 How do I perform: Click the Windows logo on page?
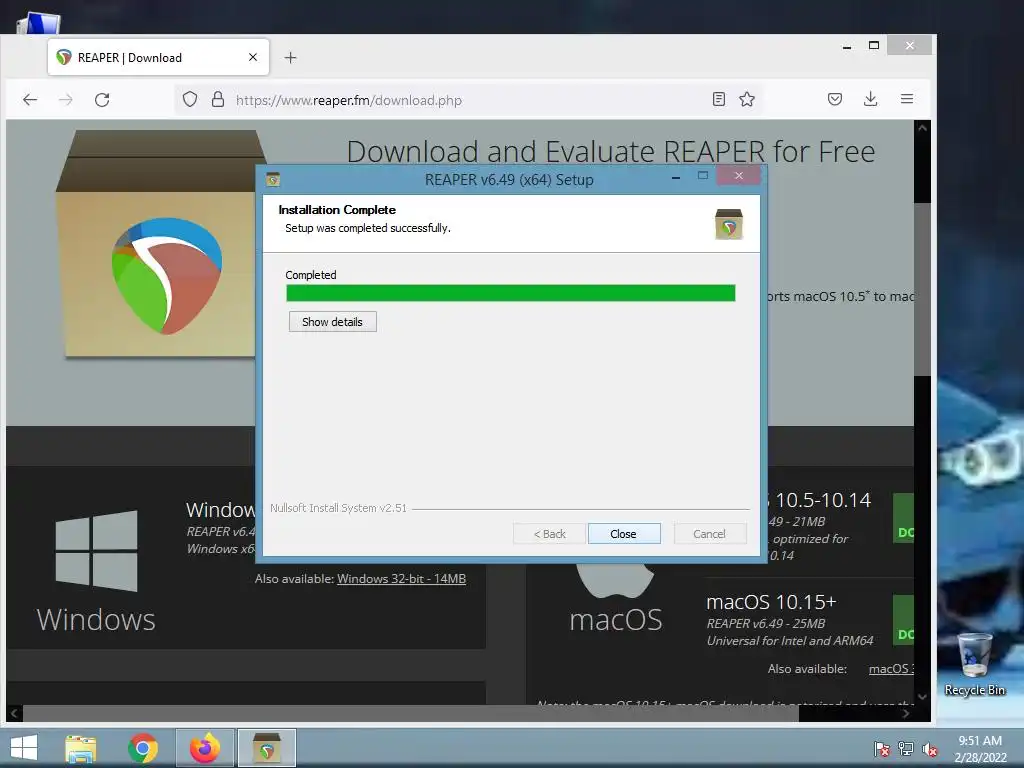pos(96,551)
